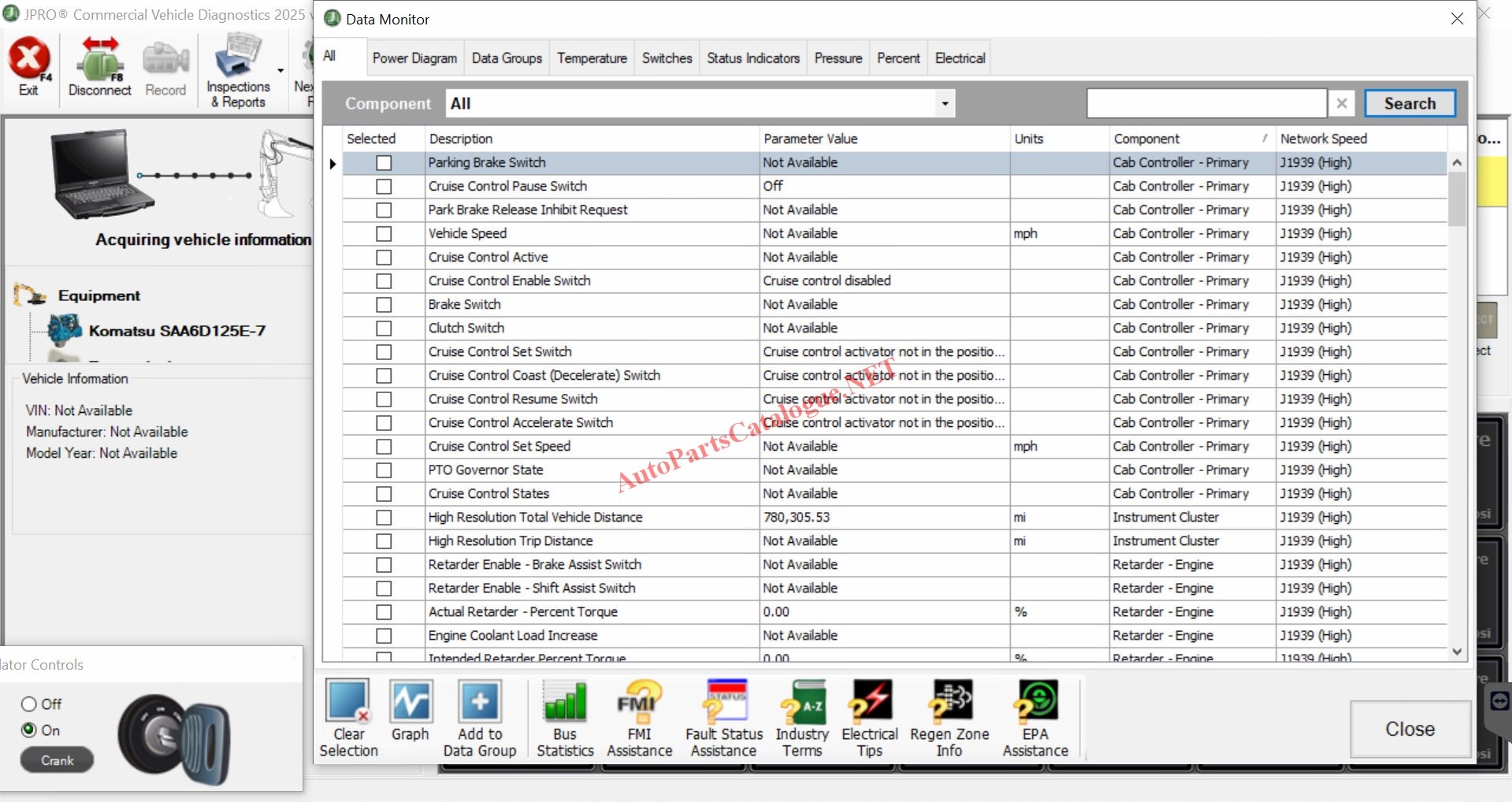Click the Bus Statistics icon
Viewport: 1512px width, 802px height.
pyautogui.click(x=565, y=702)
